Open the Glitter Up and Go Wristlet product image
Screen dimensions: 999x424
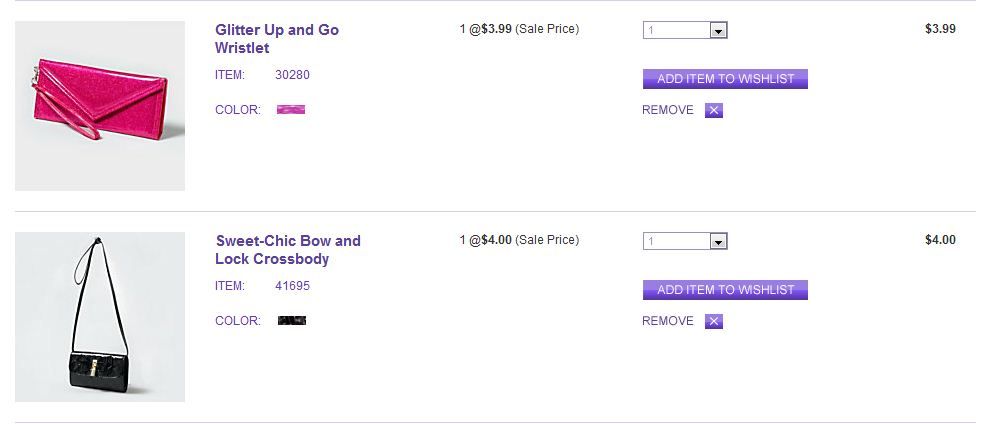(x=100, y=106)
